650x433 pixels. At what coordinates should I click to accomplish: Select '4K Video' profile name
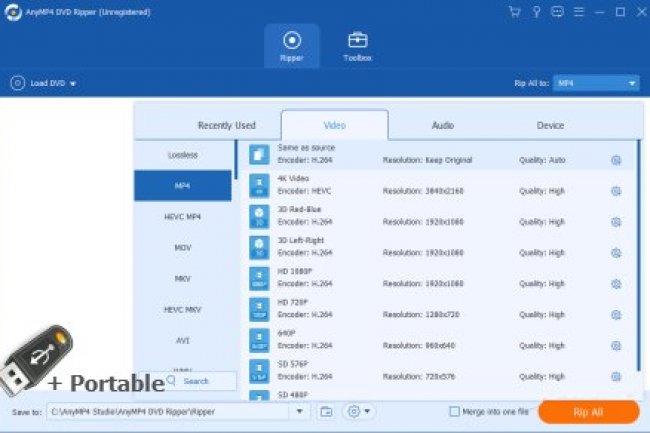pos(293,178)
